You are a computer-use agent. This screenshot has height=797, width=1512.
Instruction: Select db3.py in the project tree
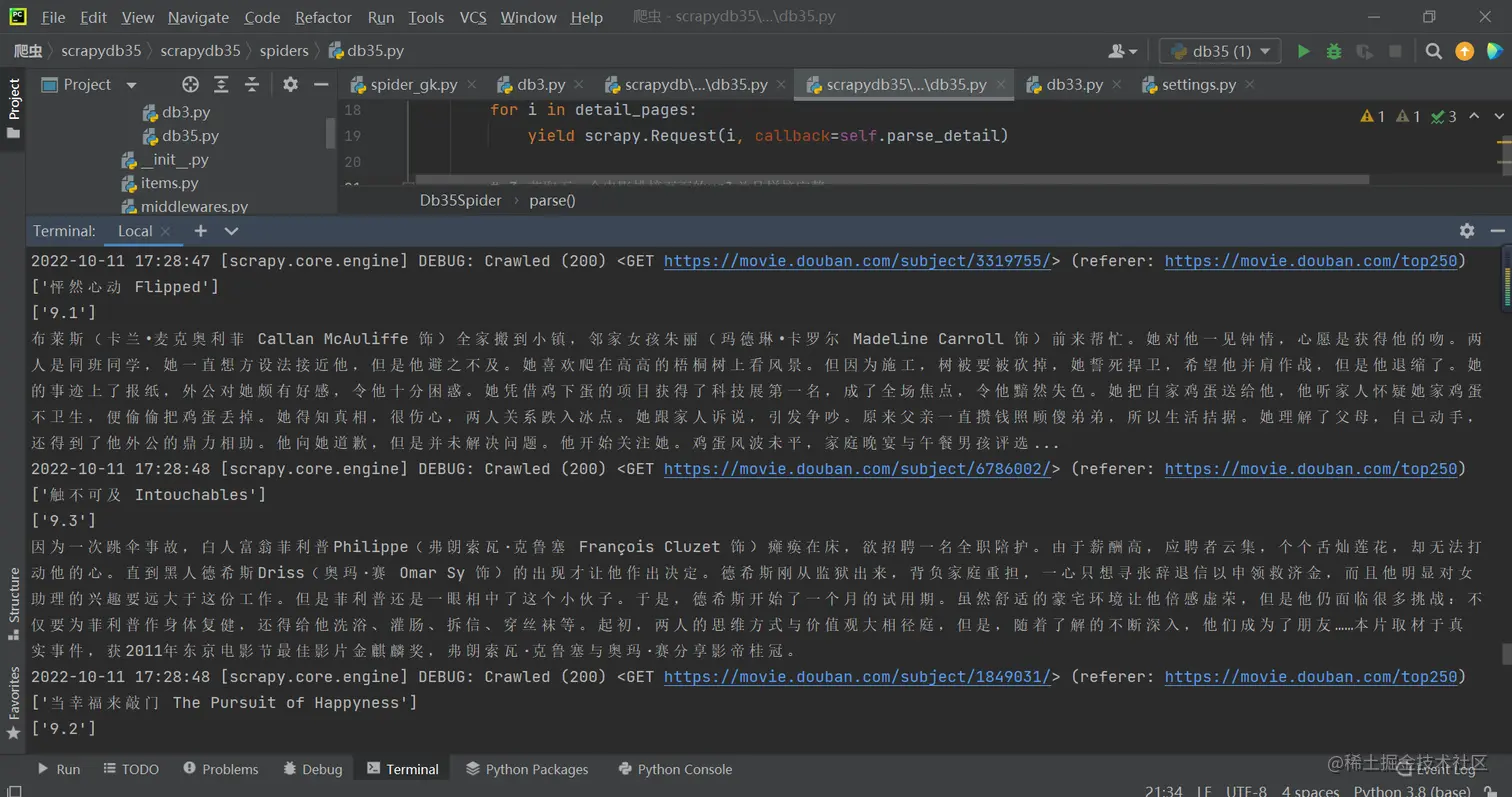[x=185, y=112]
